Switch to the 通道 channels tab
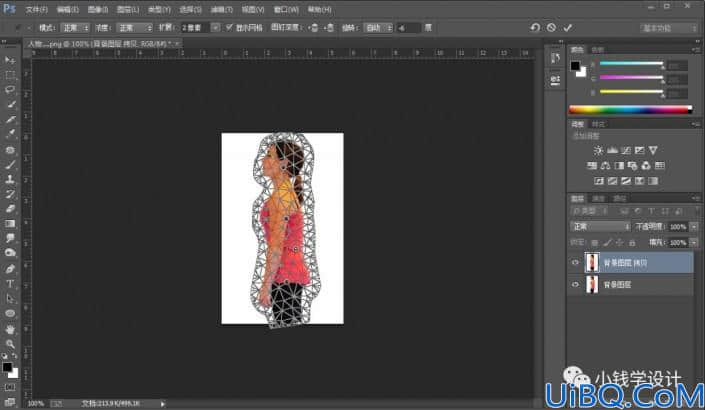 point(598,198)
